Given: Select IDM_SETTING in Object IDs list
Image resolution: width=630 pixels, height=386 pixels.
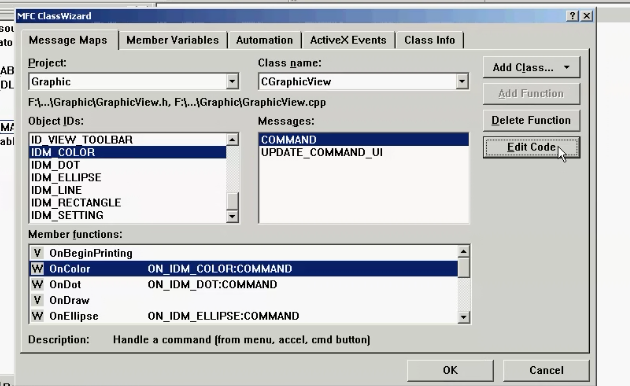Looking at the screenshot, I should point(128,215).
